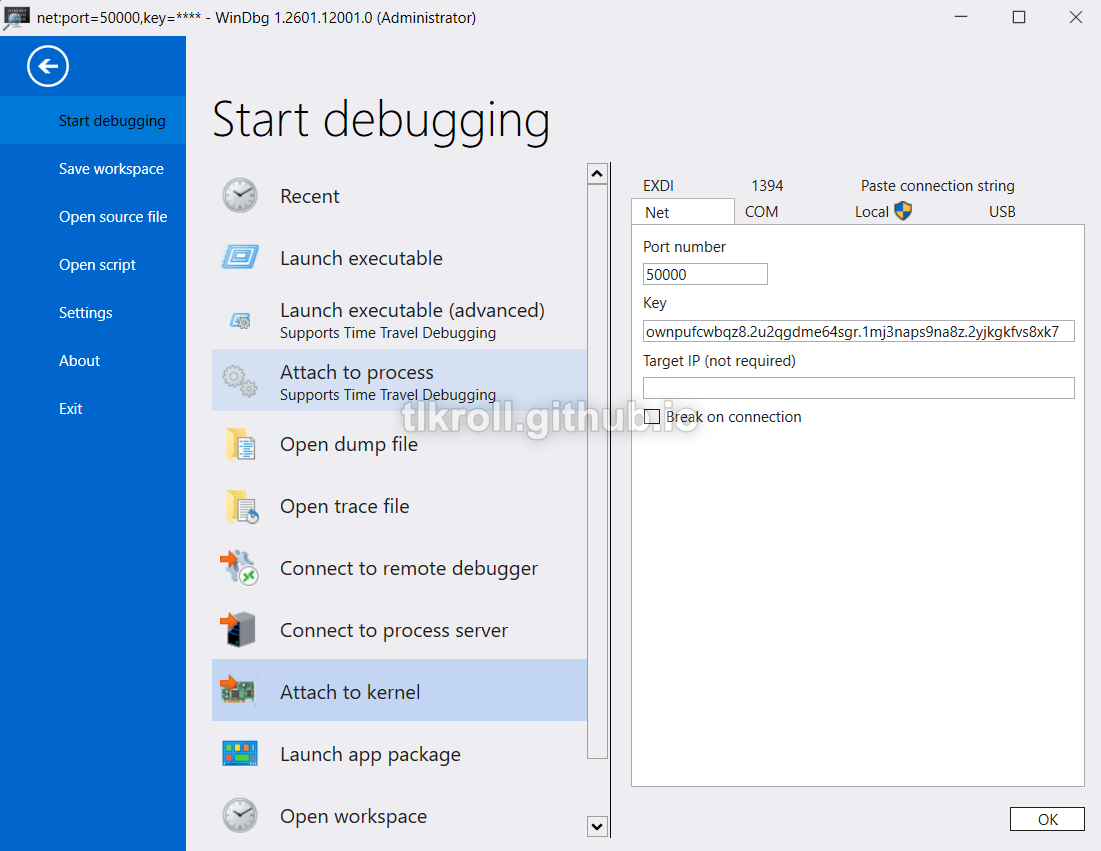Click the back arrow circle icon
This screenshot has height=851, width=1101.
tap(48, 67)
